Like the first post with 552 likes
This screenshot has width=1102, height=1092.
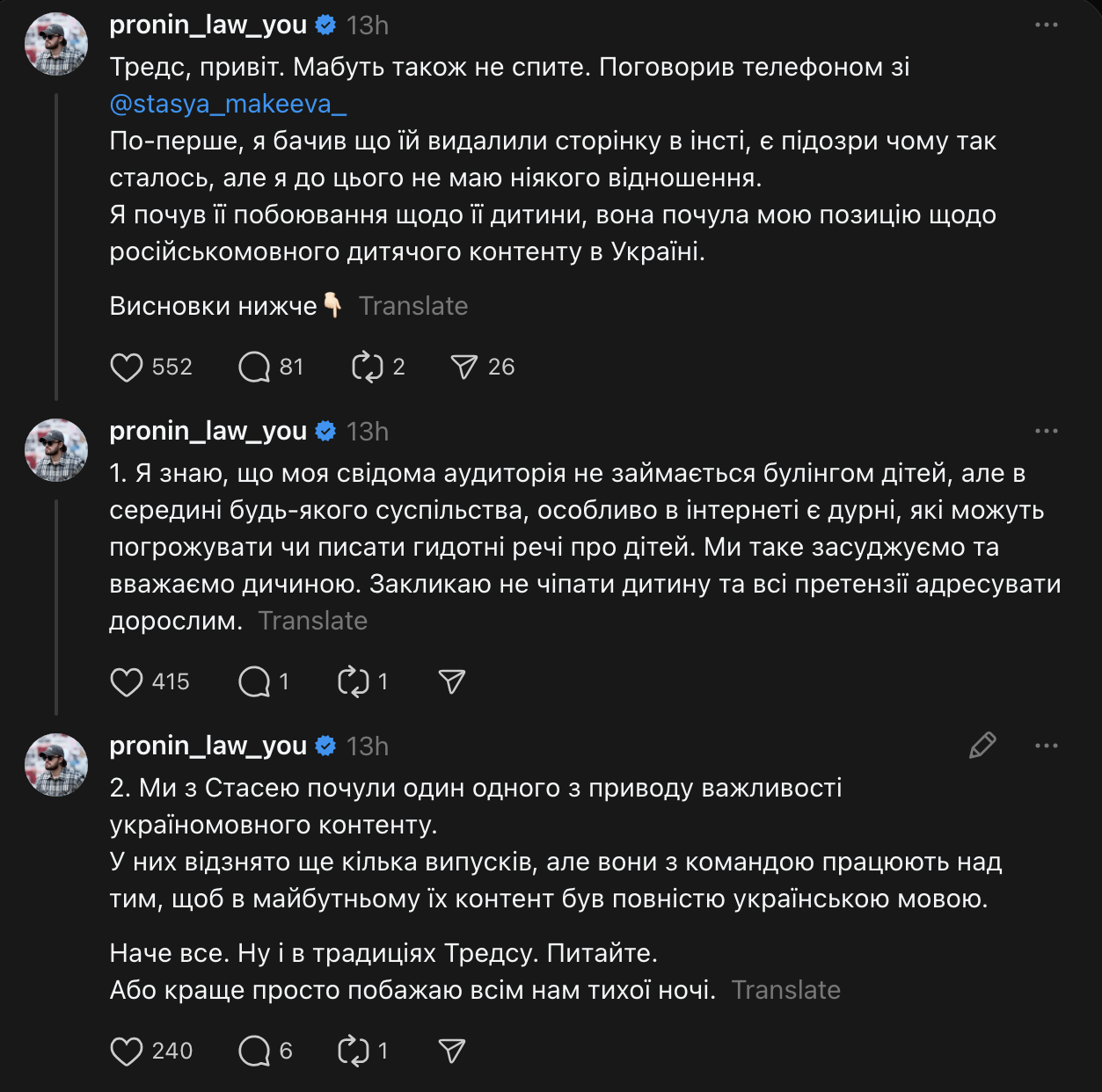[x=127, y=367]
